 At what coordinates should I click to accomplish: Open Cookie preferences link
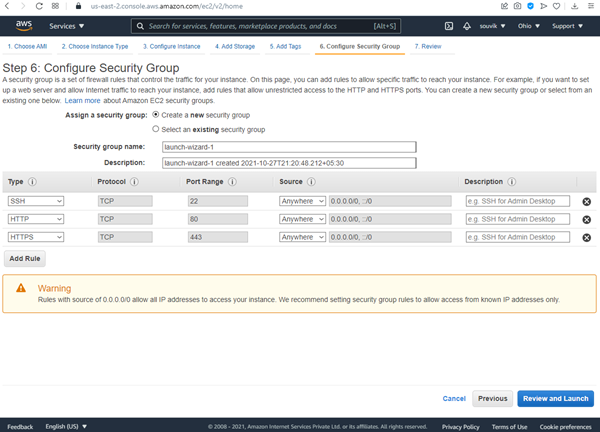coord(566,427)
